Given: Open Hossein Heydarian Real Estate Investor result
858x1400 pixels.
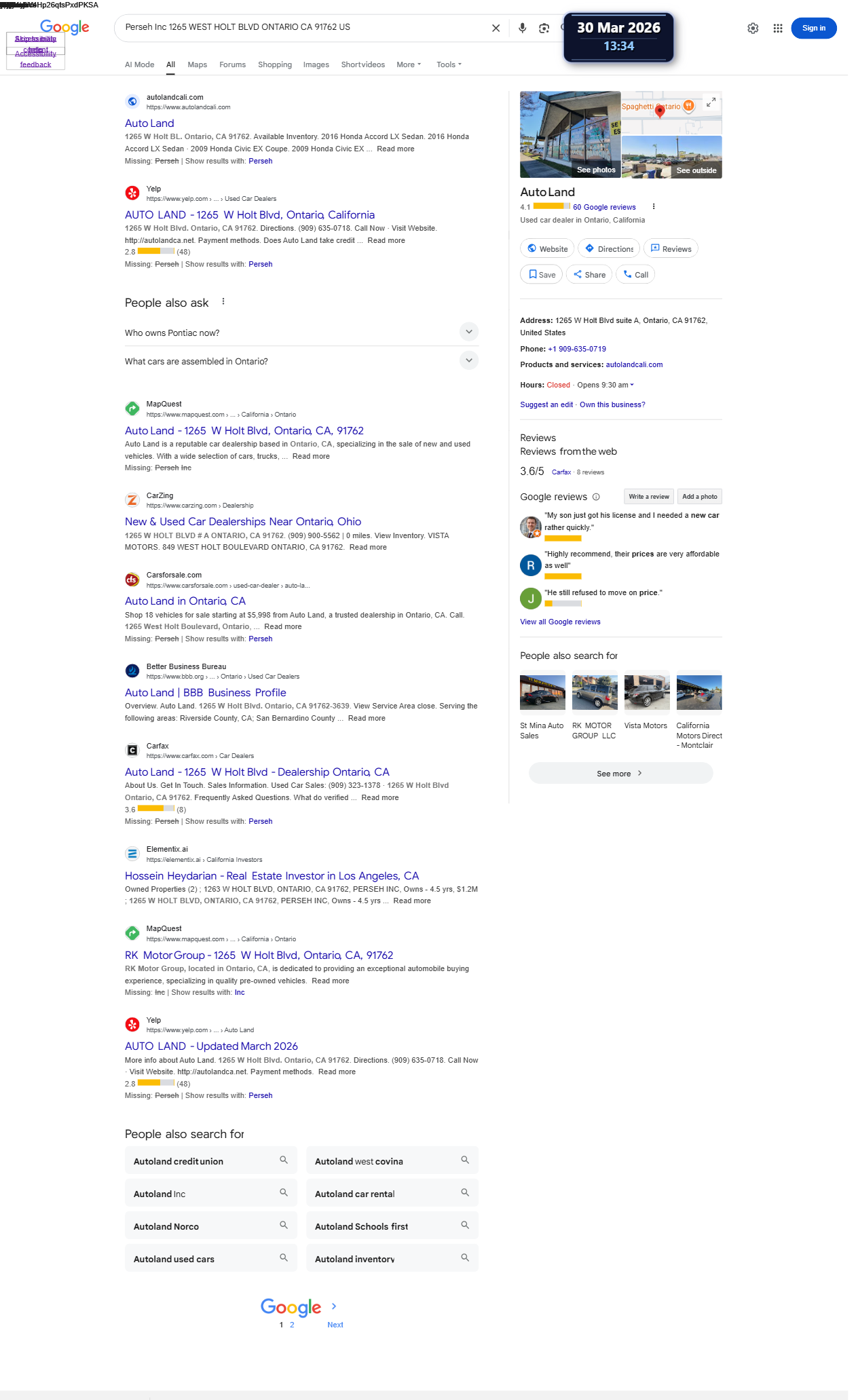Looking at the screenshot, I should tap(272, 875).
